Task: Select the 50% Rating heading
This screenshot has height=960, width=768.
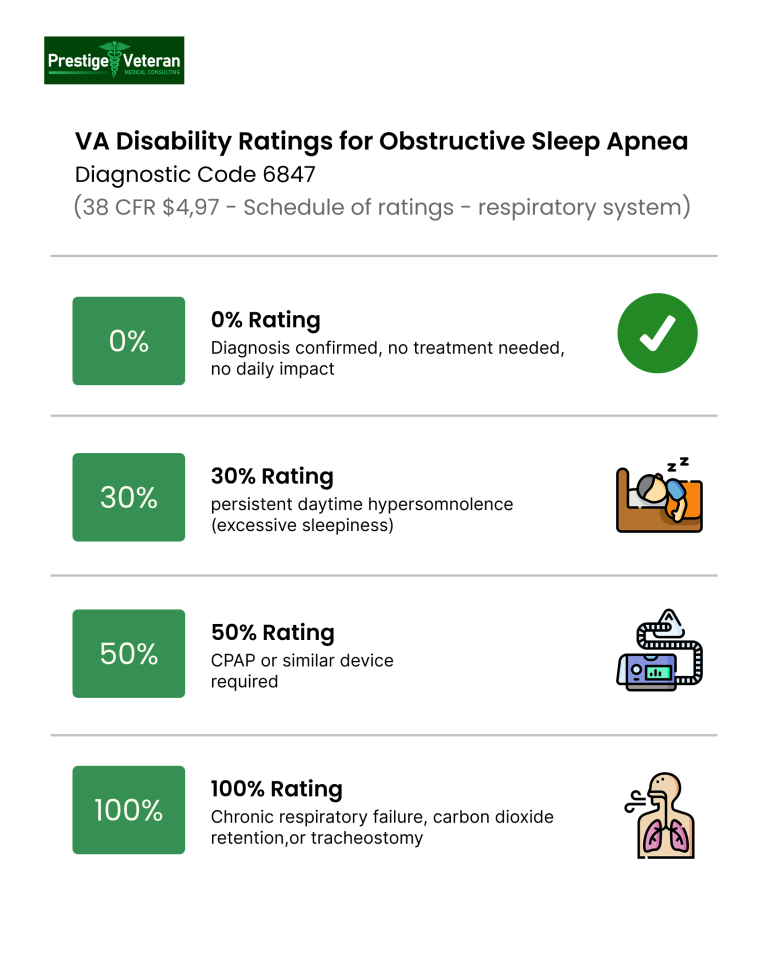Action: [x=272, y=633]
